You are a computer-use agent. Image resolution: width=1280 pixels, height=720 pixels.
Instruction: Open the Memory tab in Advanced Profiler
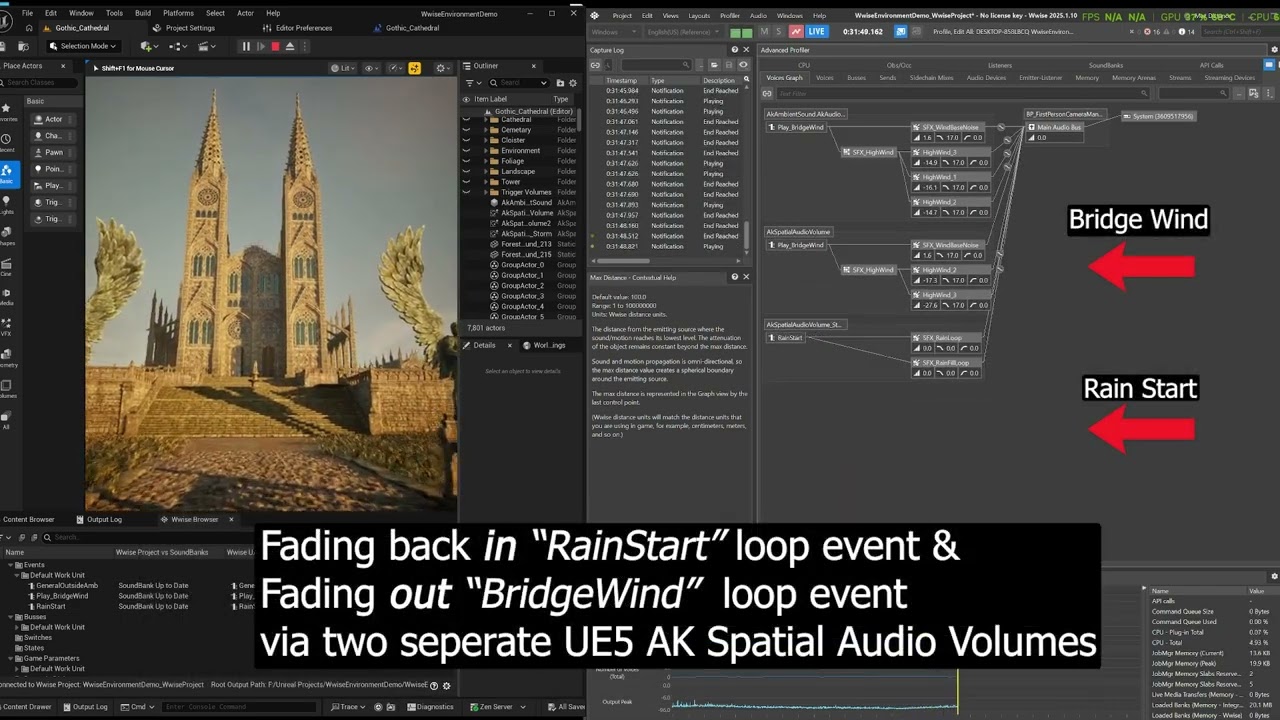pyautogui.click(x=1087, y=78)
